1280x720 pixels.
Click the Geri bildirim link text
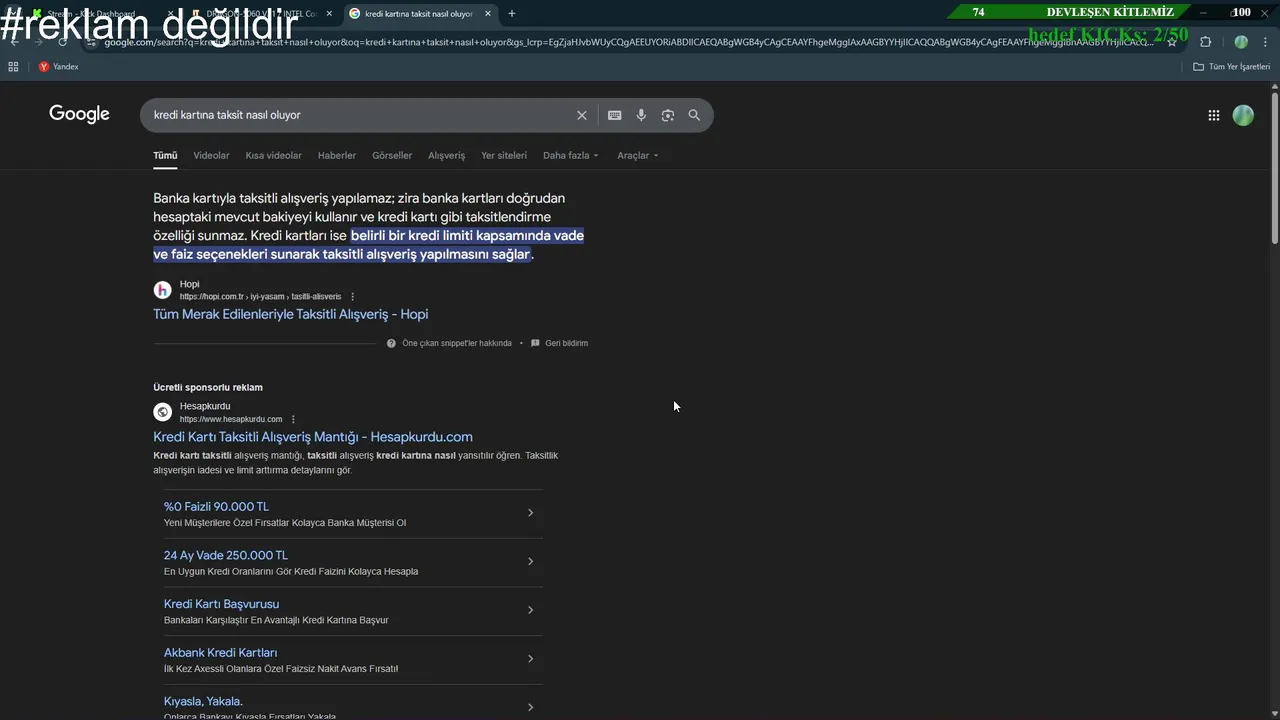pos(566,343)
